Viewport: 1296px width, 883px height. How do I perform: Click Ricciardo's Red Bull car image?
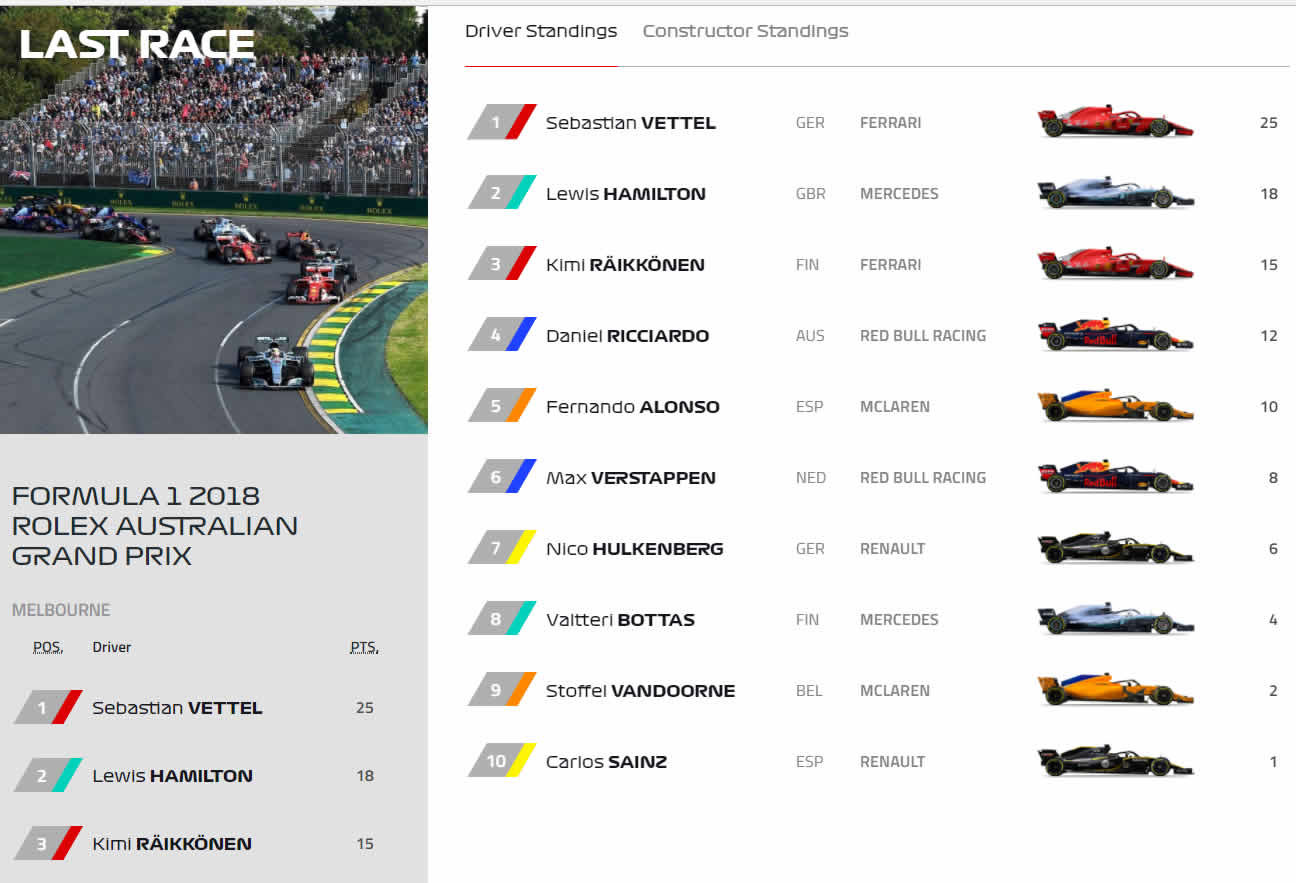[1115, 336]
